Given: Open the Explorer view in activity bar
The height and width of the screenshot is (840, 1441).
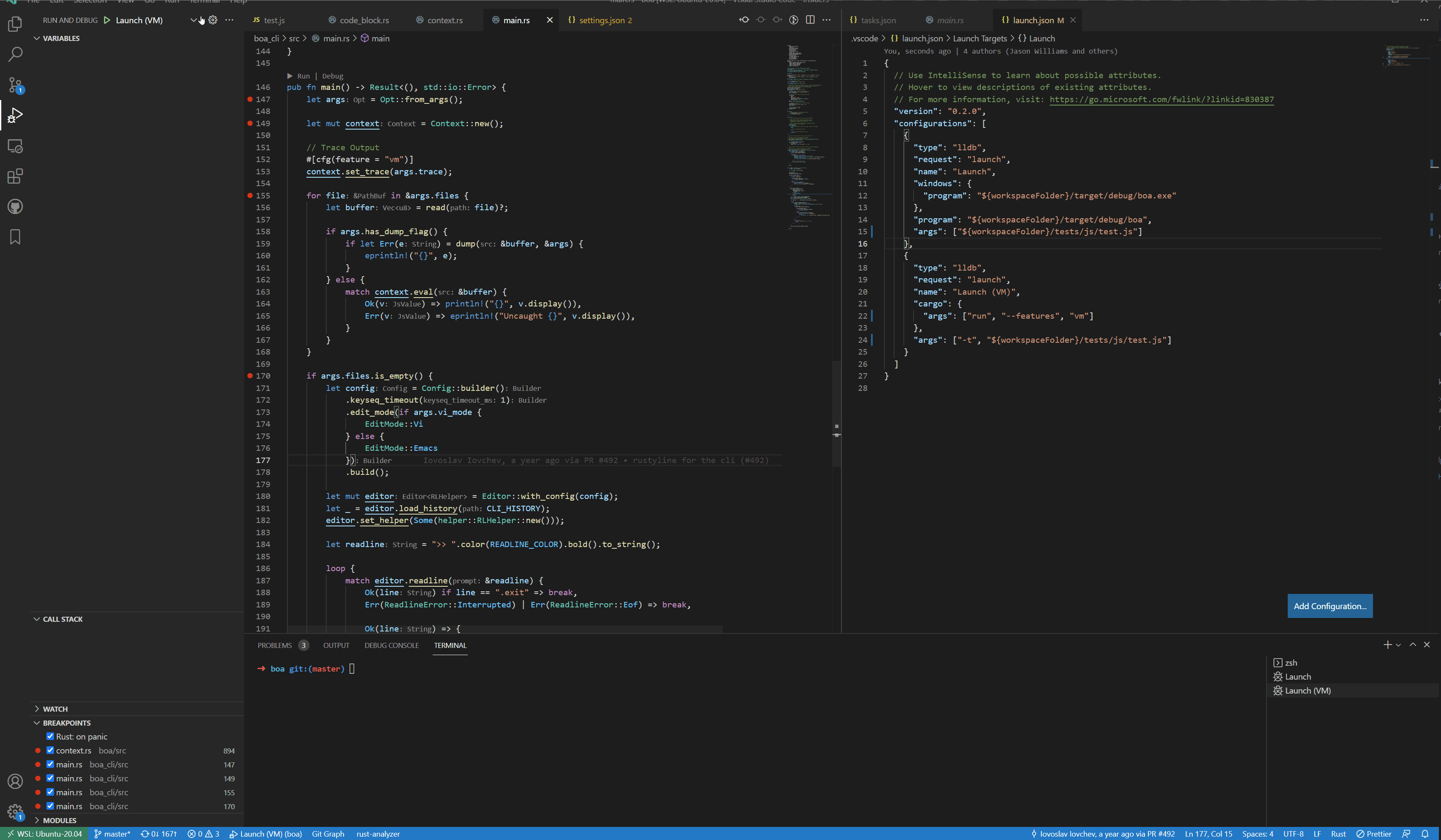Looking at the screenshot, I should tap(15, 24).
